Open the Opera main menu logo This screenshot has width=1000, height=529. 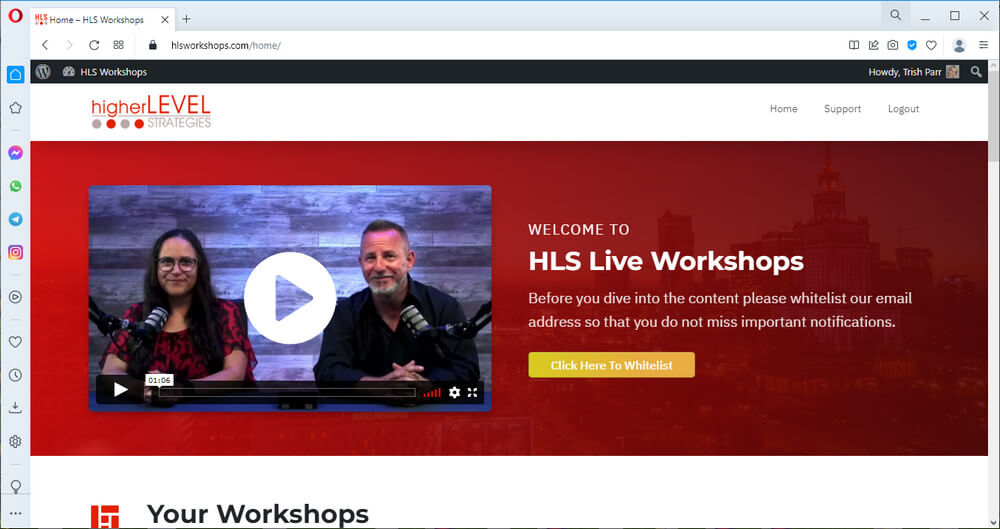point(15,16)
